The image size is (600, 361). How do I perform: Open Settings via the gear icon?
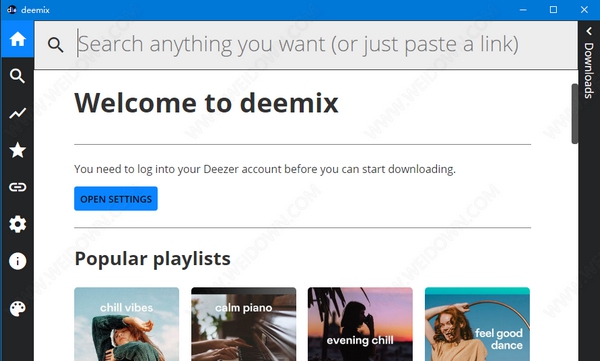coord(18,224)
